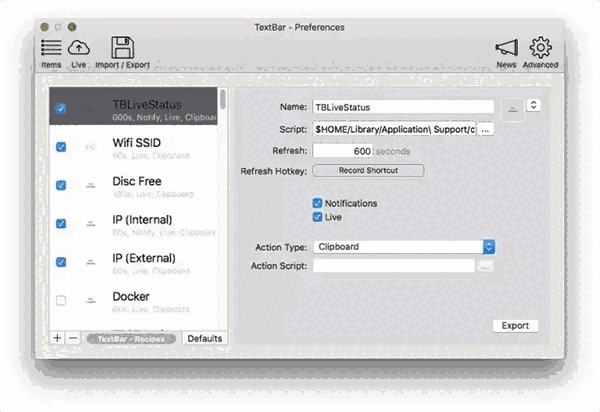Select the IP (Internal) list row

pos(133,224)
